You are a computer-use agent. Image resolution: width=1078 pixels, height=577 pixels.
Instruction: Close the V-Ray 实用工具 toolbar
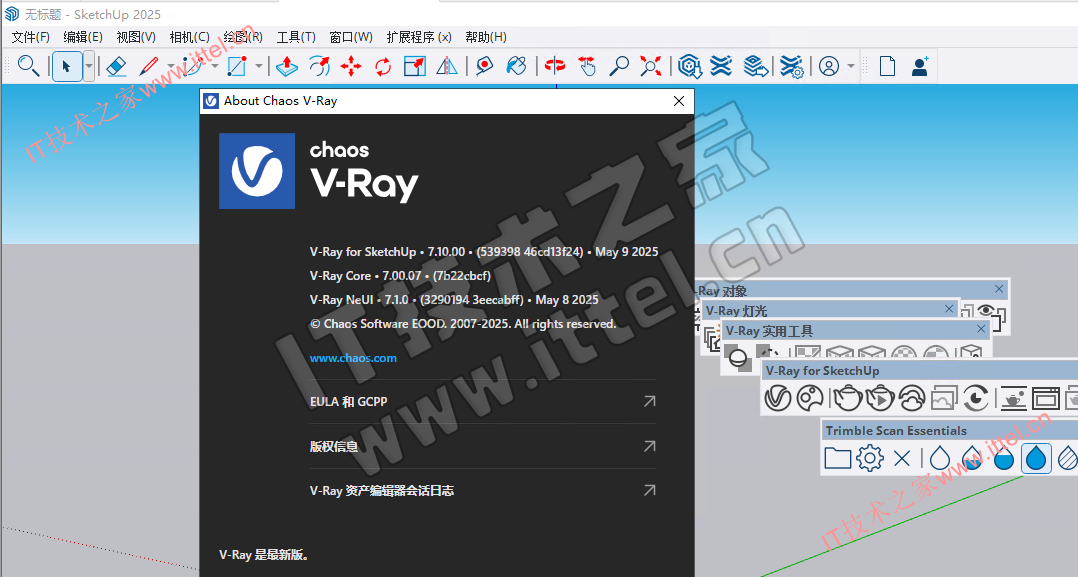coord(981,329)
